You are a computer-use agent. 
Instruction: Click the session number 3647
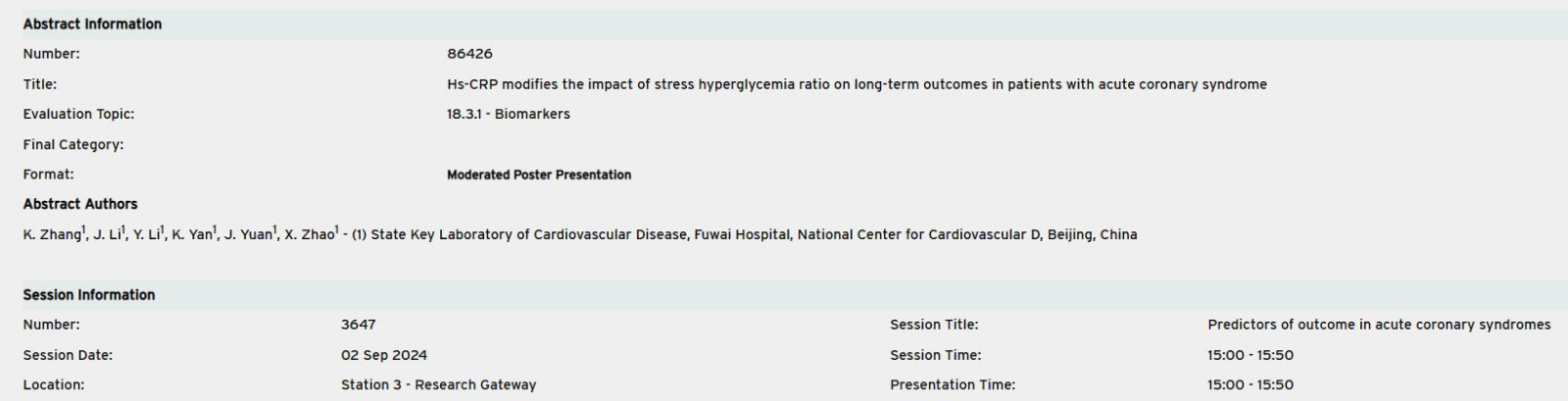point(358,325)
